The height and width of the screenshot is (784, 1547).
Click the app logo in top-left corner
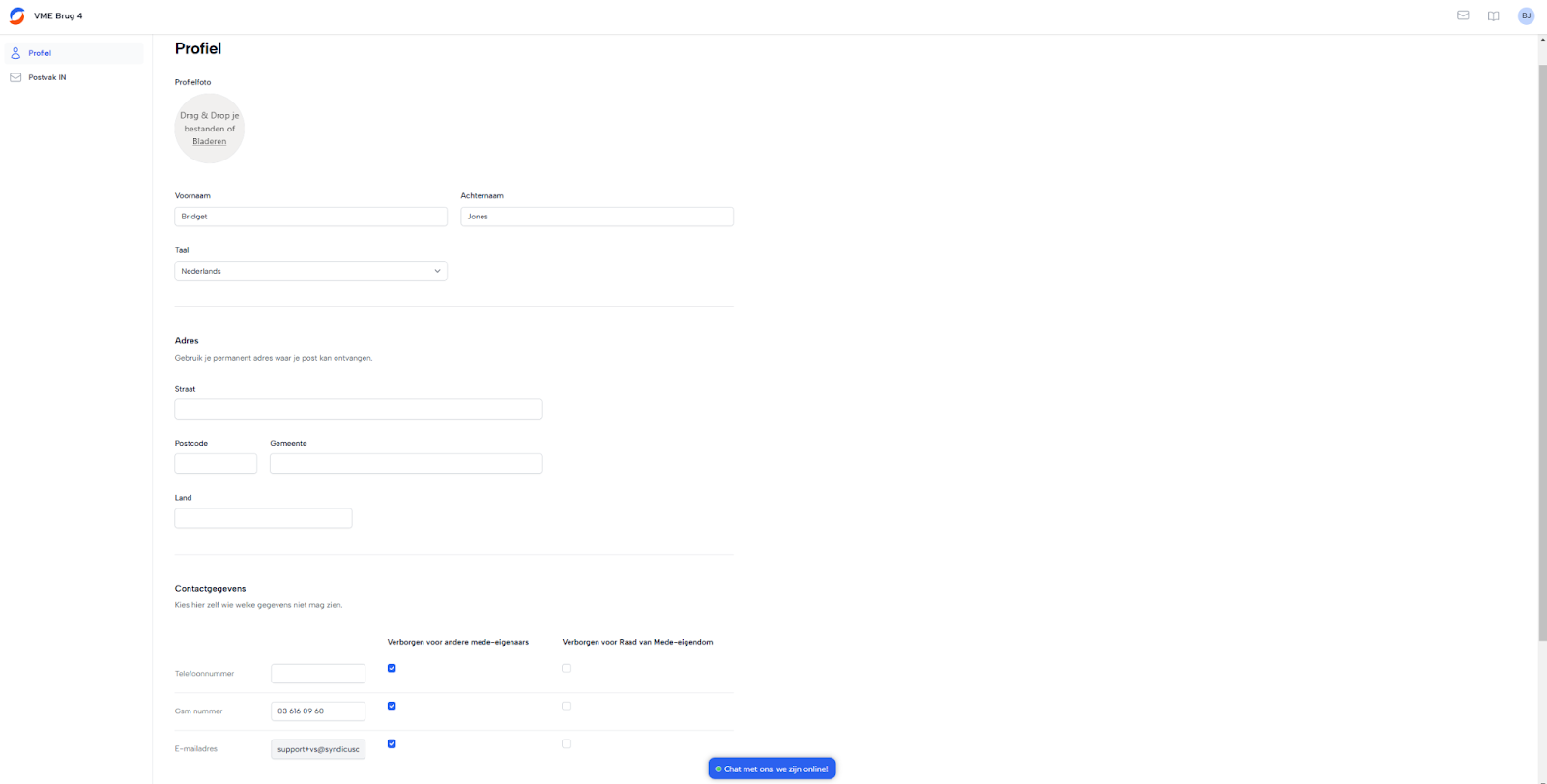point(16,15)
